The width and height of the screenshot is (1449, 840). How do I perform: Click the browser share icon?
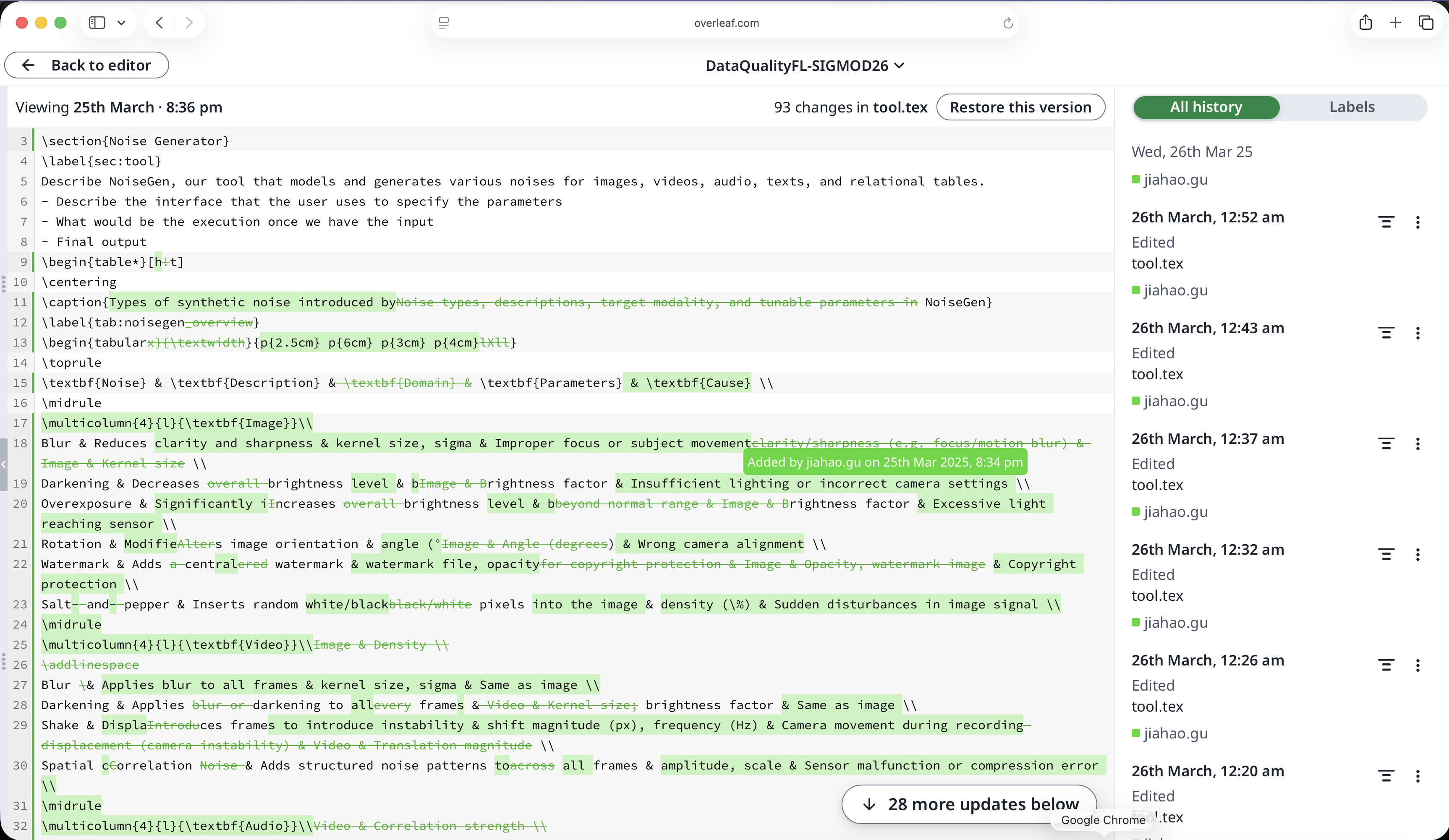pyautogui.click(x=1365, y=22)
